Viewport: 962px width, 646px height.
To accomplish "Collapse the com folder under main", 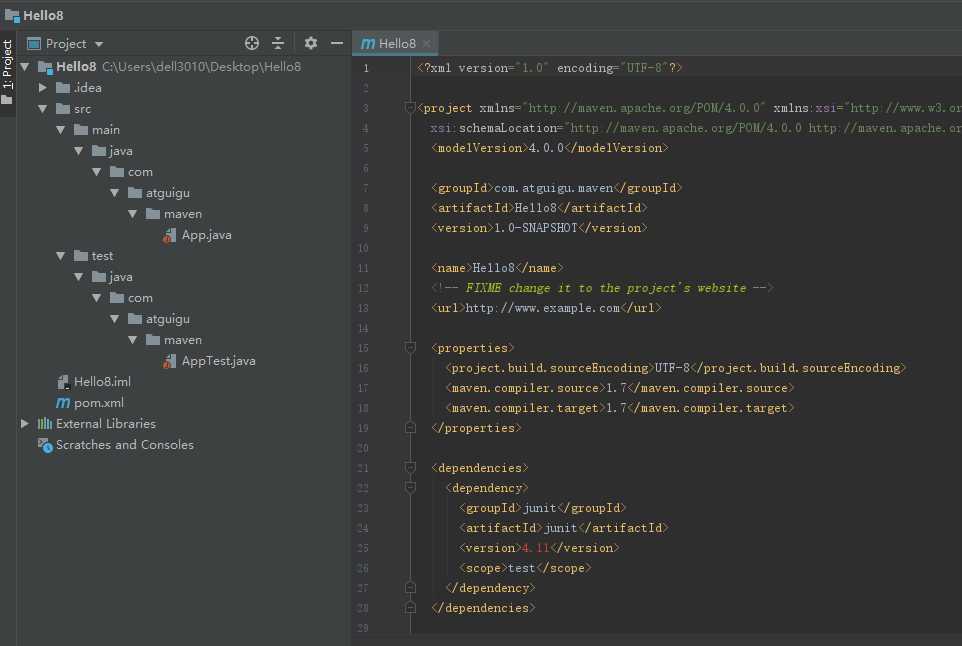I will (x=97, y=172).
